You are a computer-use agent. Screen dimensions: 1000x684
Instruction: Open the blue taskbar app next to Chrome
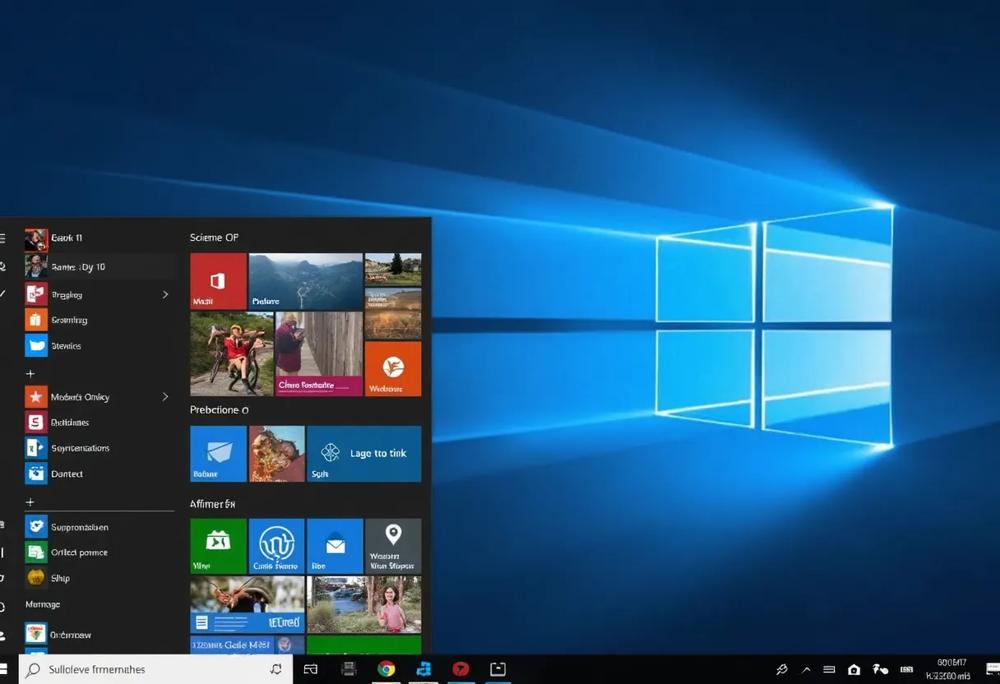pyautogui.click(x=423, y=669)
